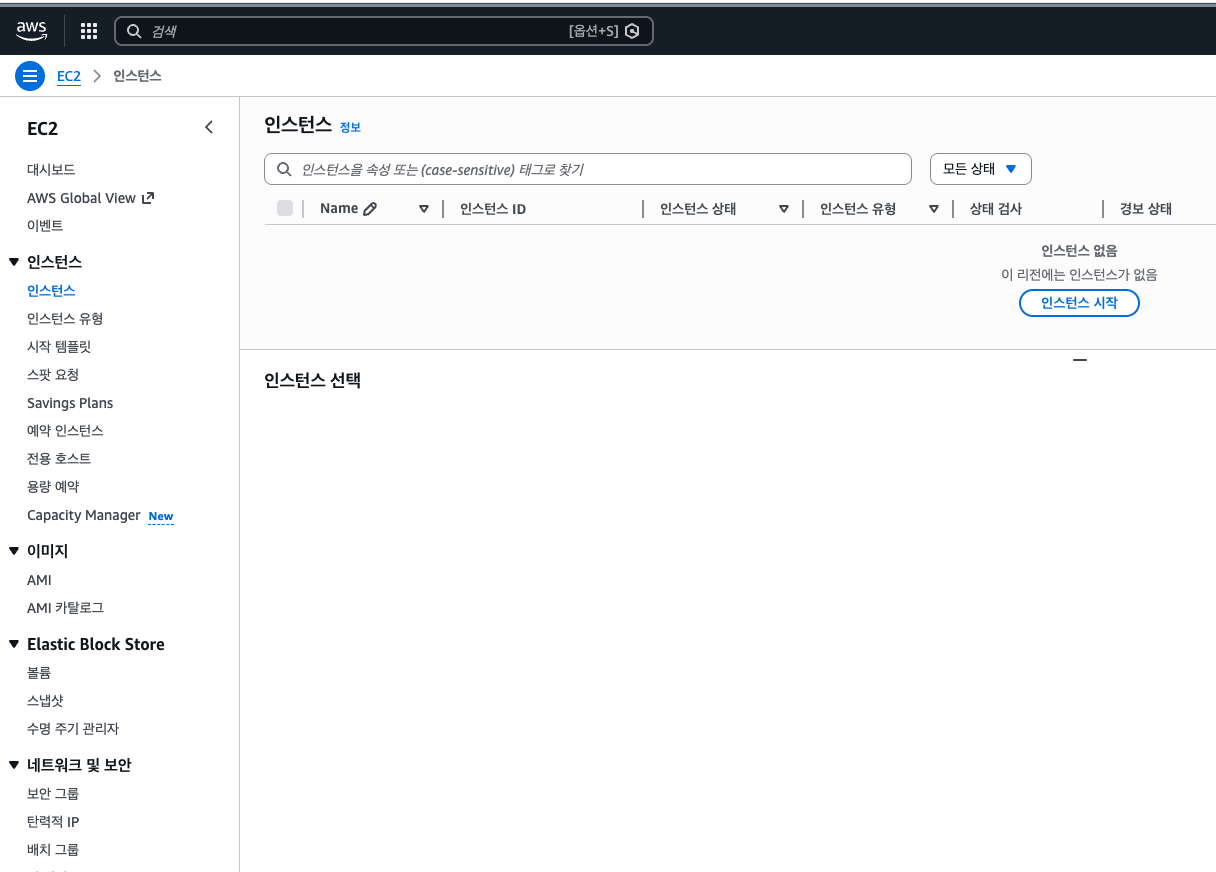
Task: Click the pencil edit icon next to Name
Action: [x=370, y=209]
